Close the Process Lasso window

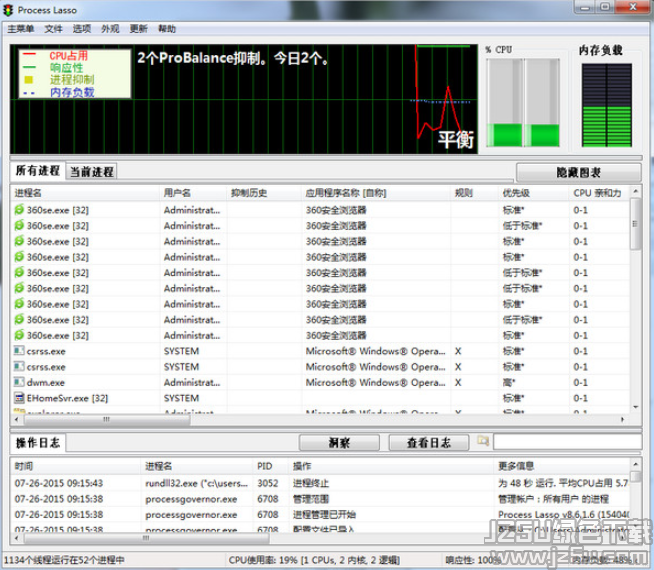point(633,7)
